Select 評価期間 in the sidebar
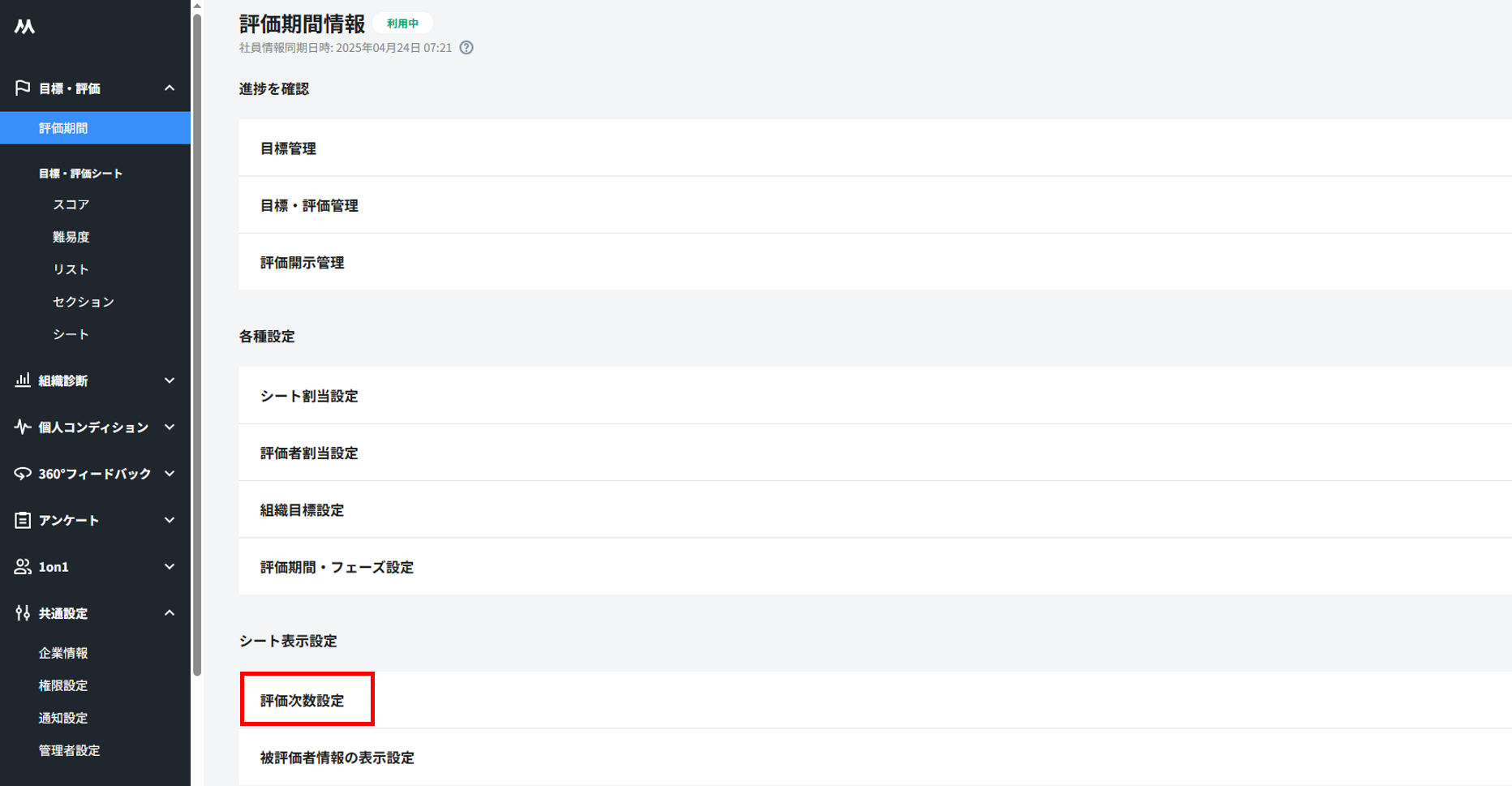1512x786 pixels. pyautogui.click(x=63, y=128)
